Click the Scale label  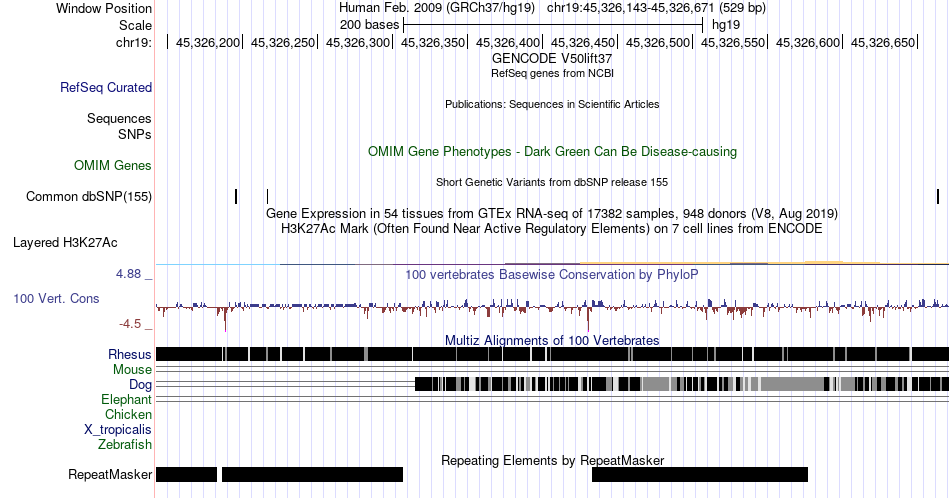point(135,25)
